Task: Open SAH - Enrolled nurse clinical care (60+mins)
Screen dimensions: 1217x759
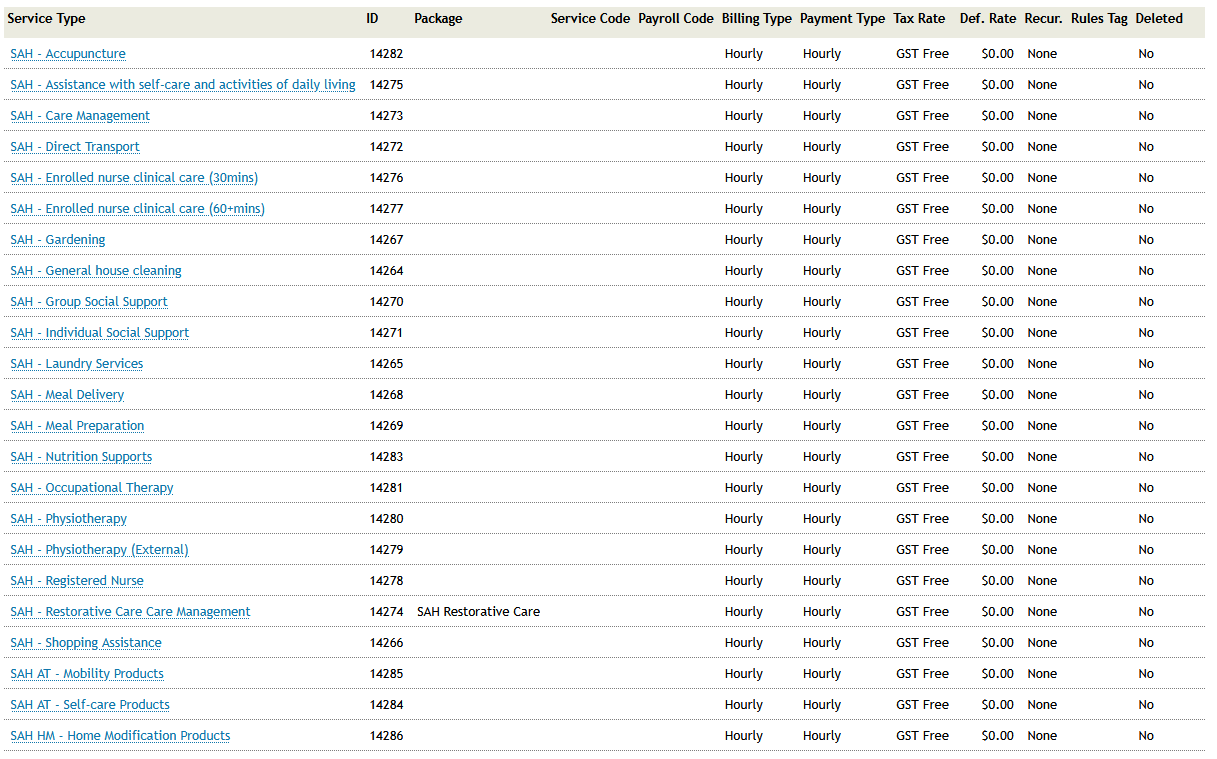Action: click(x=137, y=208)
